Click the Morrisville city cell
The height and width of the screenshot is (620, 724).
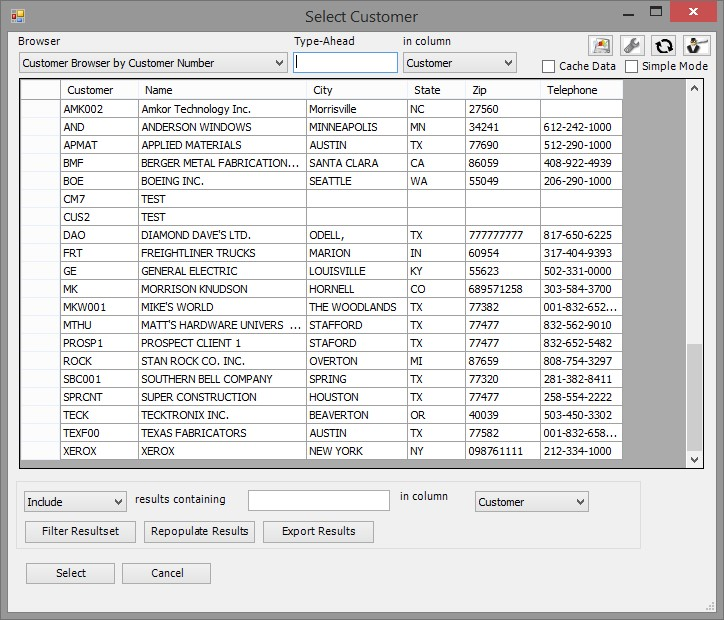(356, 109)
